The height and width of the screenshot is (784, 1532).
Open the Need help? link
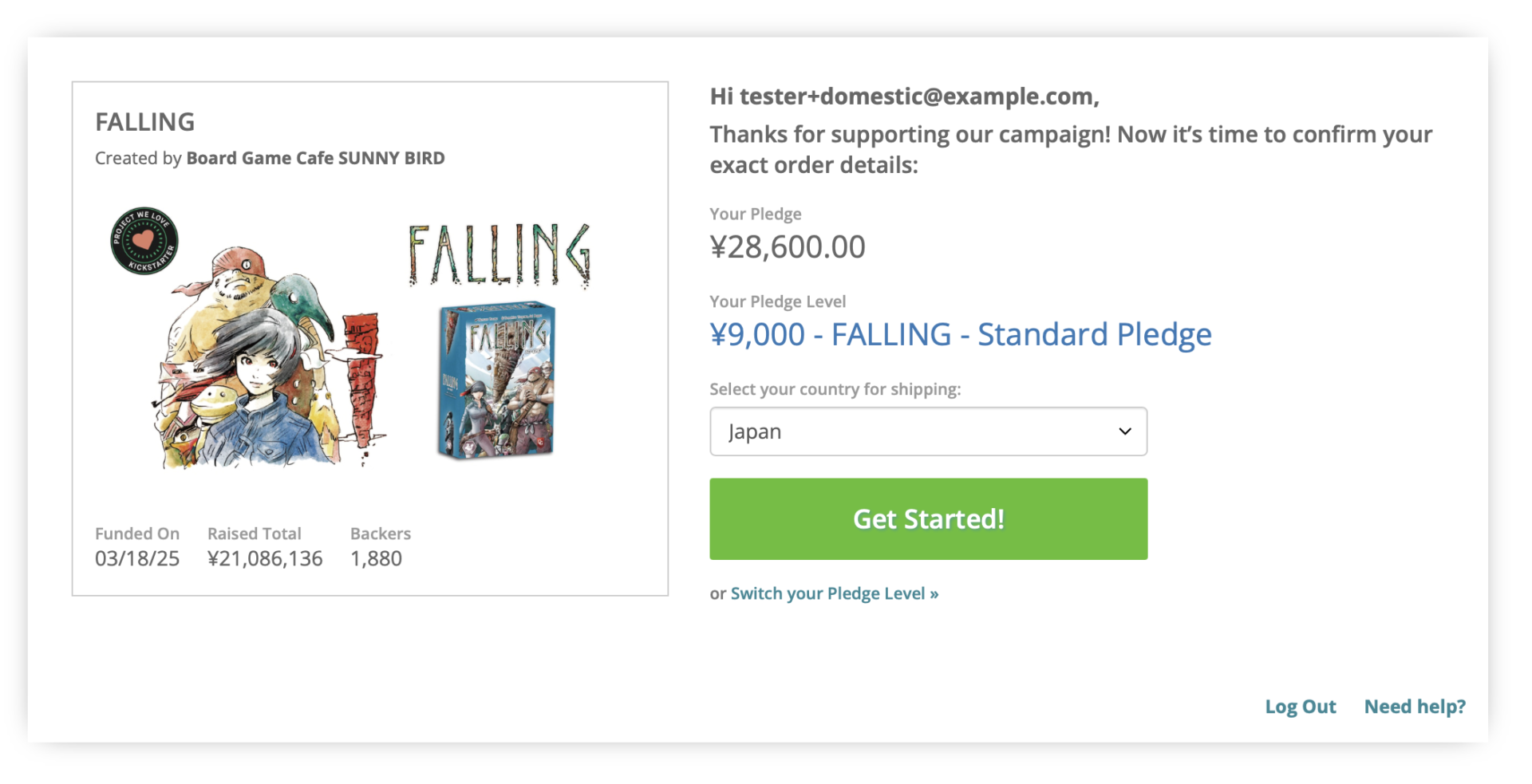tap(1414, 707)
